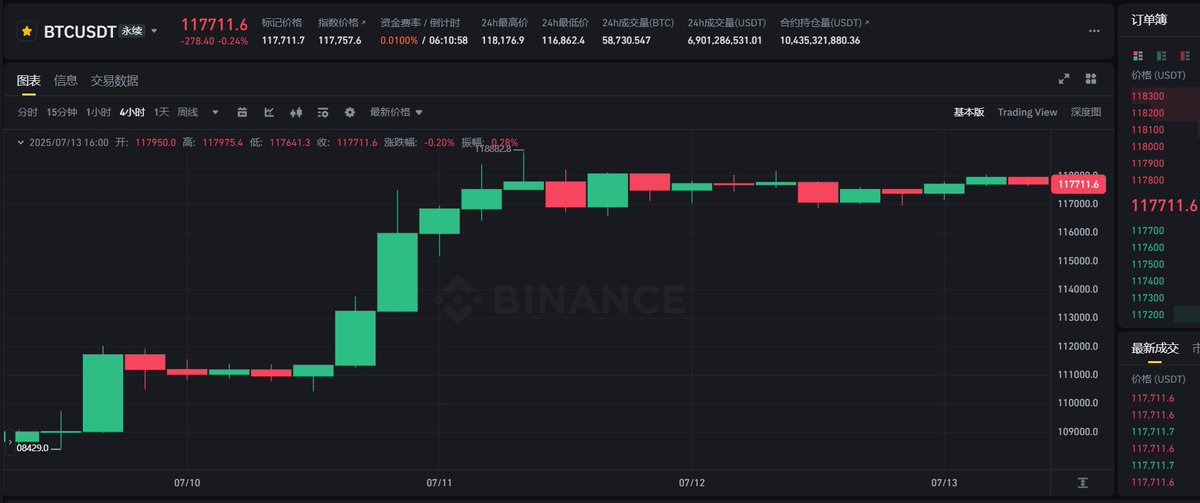Open the chart layout widgets icon
Viewport: 1200px width, 503px height.
point(1091,79)
